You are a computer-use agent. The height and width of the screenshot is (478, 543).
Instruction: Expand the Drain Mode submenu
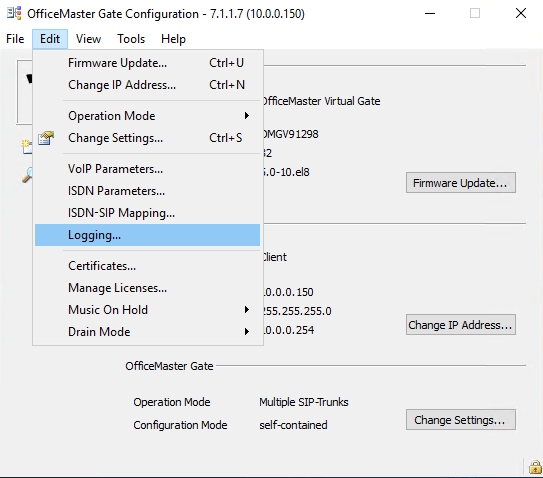(148, 332)
